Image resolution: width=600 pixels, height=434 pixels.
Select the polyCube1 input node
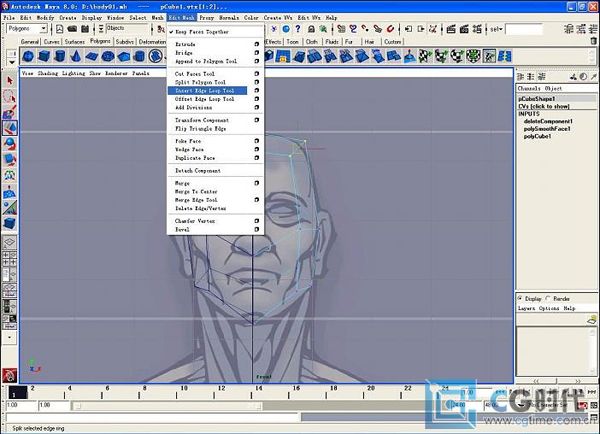(x=537, y=136)
